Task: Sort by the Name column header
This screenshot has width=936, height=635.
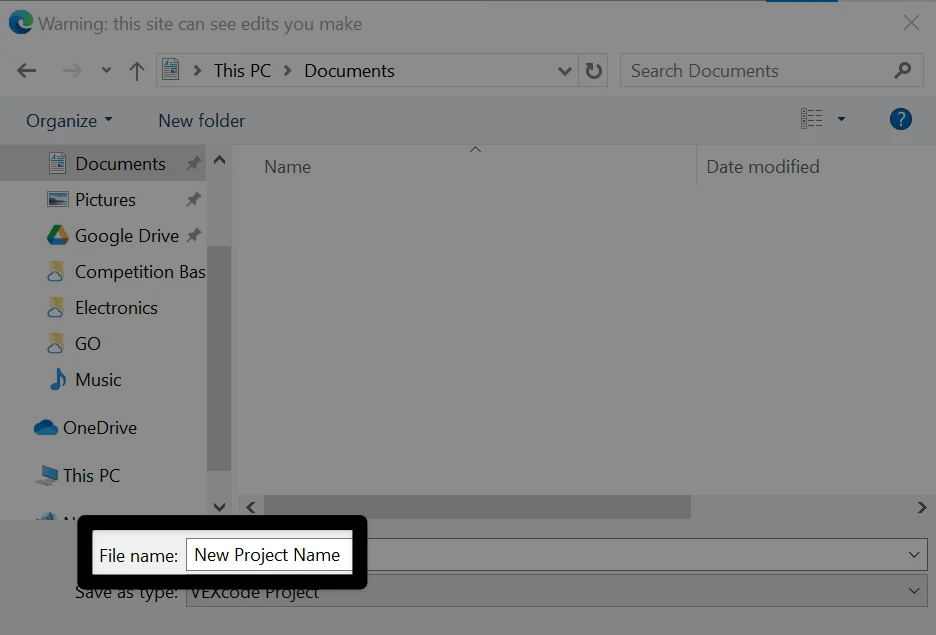Action: coord(287,166)
